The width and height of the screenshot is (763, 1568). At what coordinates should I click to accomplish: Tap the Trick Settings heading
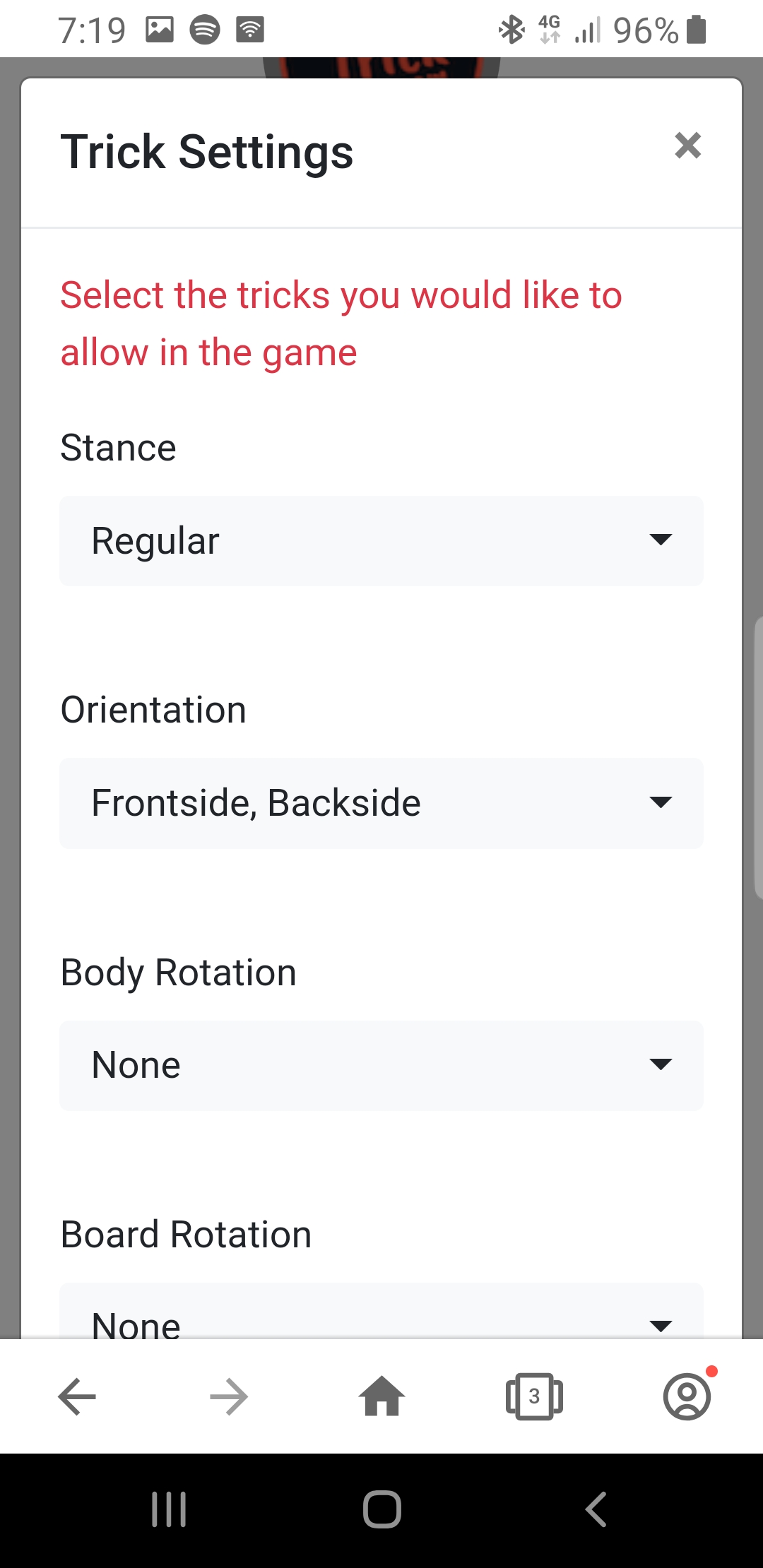[x=207, y=152]
